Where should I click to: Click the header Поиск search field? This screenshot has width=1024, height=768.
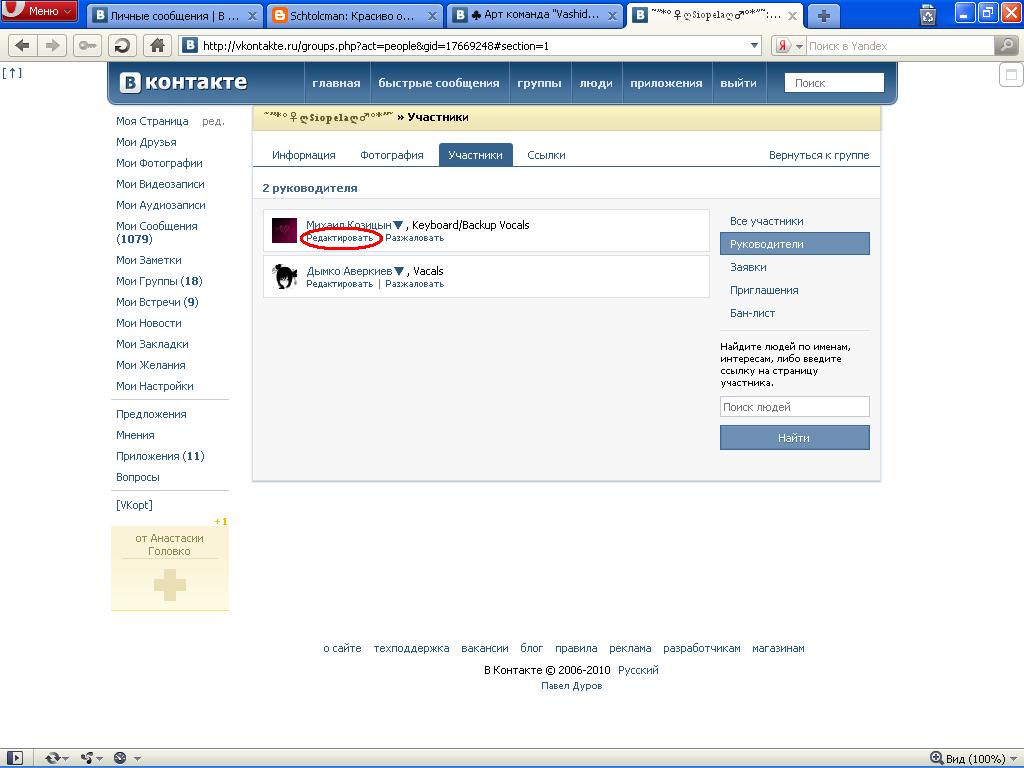[x=834, y=83]
